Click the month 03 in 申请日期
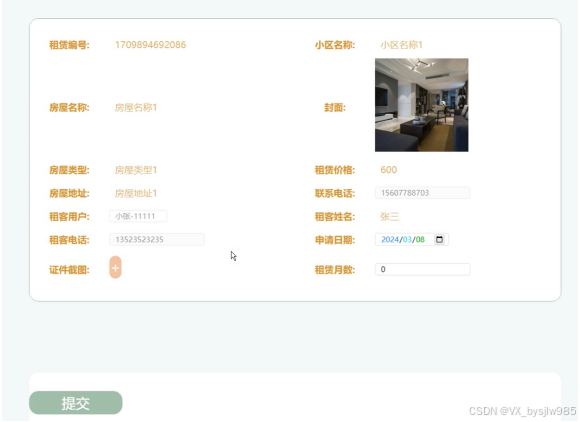 (x=407, y=240)
